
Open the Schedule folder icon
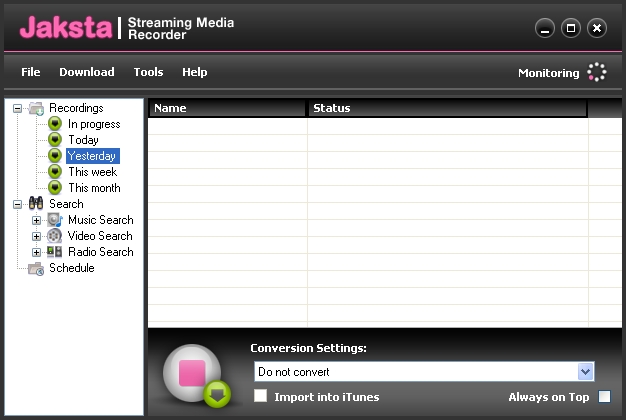tap(36, 268)
